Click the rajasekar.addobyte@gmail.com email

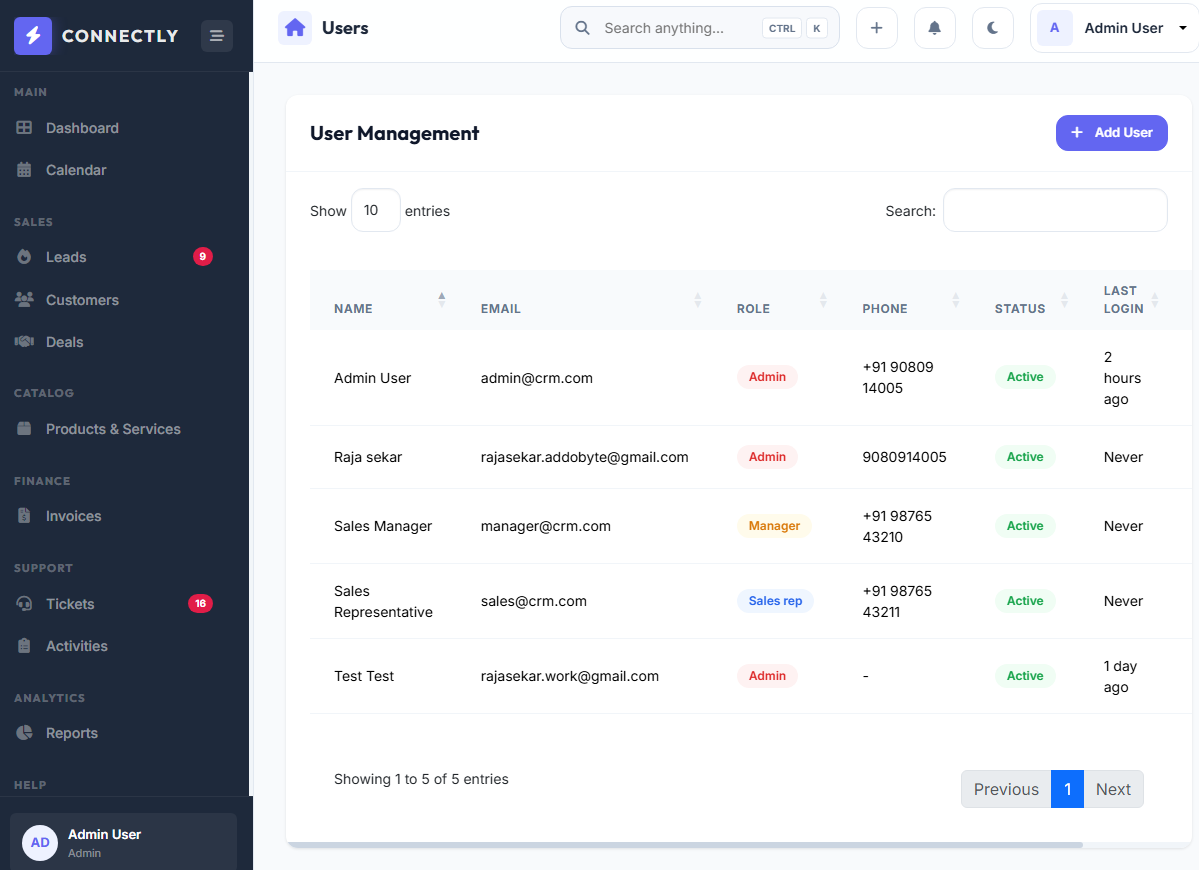(x=584, y=457)
